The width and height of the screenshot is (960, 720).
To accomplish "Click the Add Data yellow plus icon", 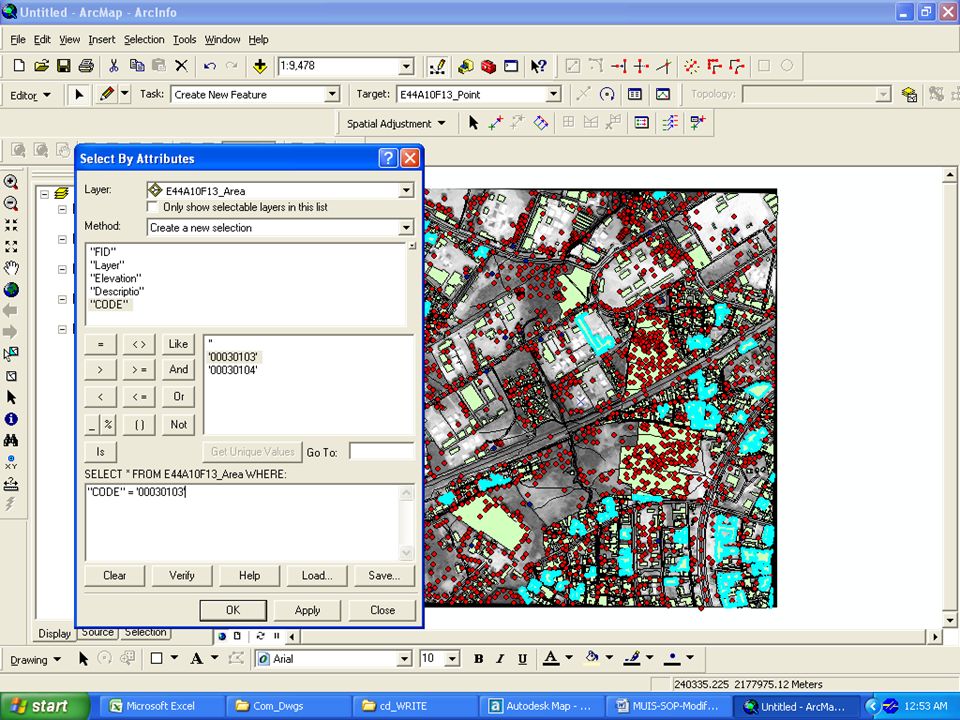I will (260, 66).
